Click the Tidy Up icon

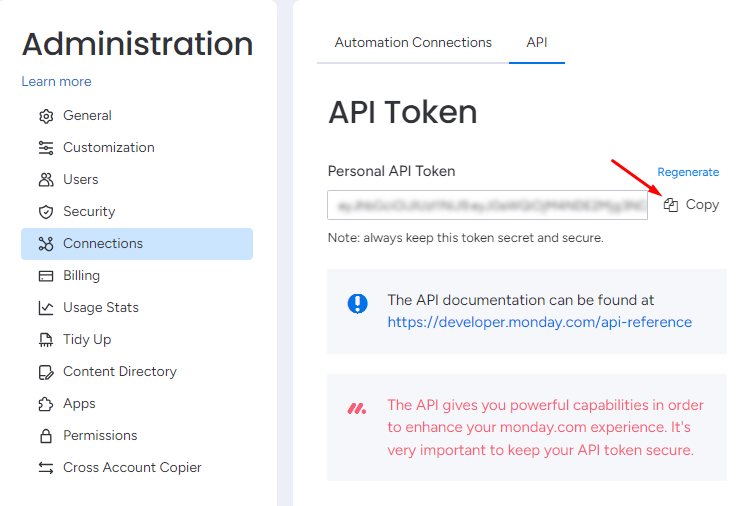click(45, 340)
